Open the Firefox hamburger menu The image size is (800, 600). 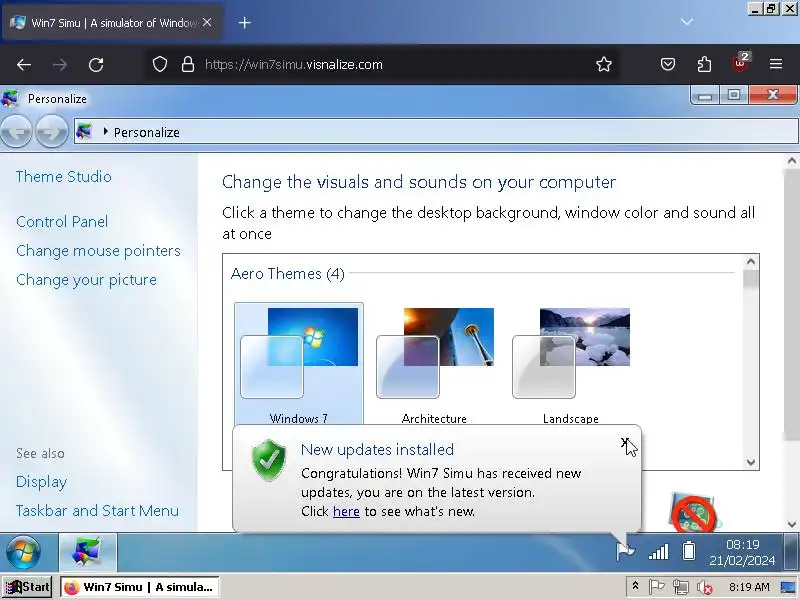point(776,64)
